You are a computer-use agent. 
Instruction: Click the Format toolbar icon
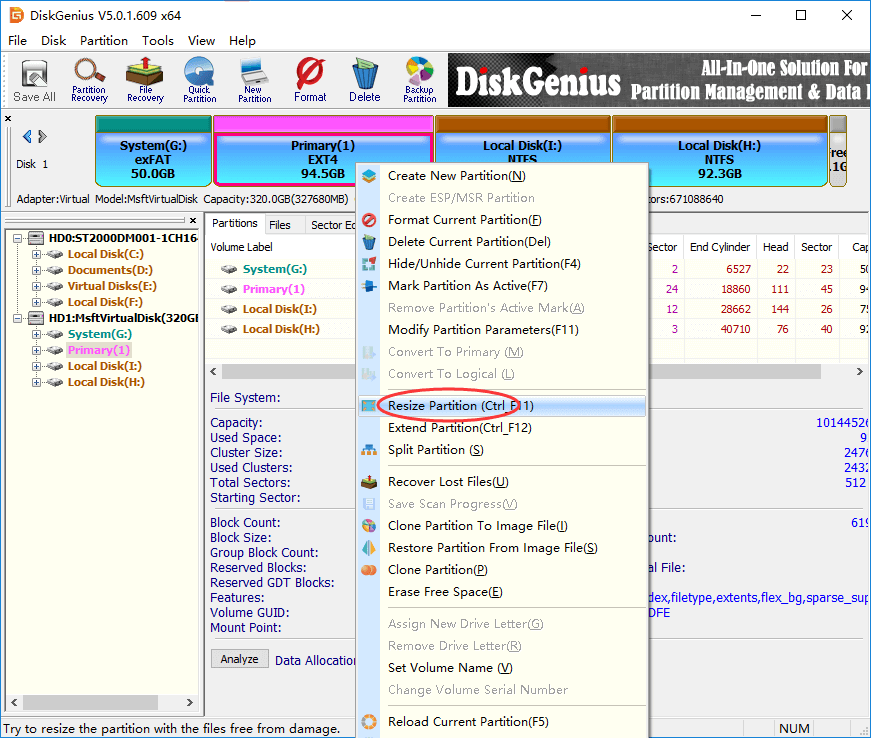[310, 80]
